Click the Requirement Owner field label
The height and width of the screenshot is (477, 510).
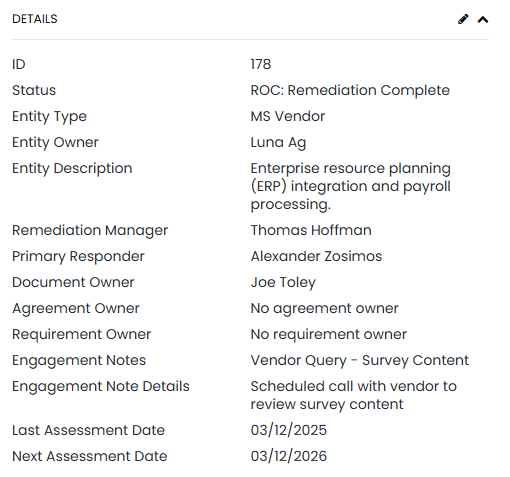coord(81,334)
